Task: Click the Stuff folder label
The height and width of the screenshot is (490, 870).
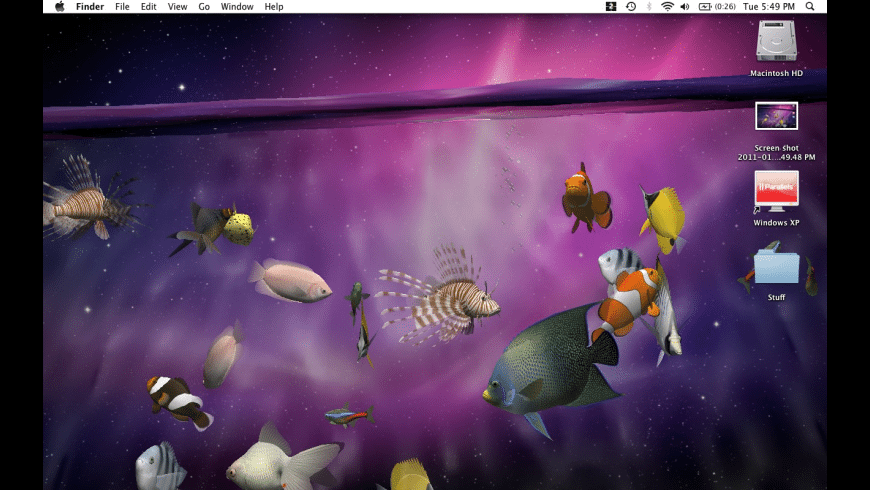Action: 776,297
